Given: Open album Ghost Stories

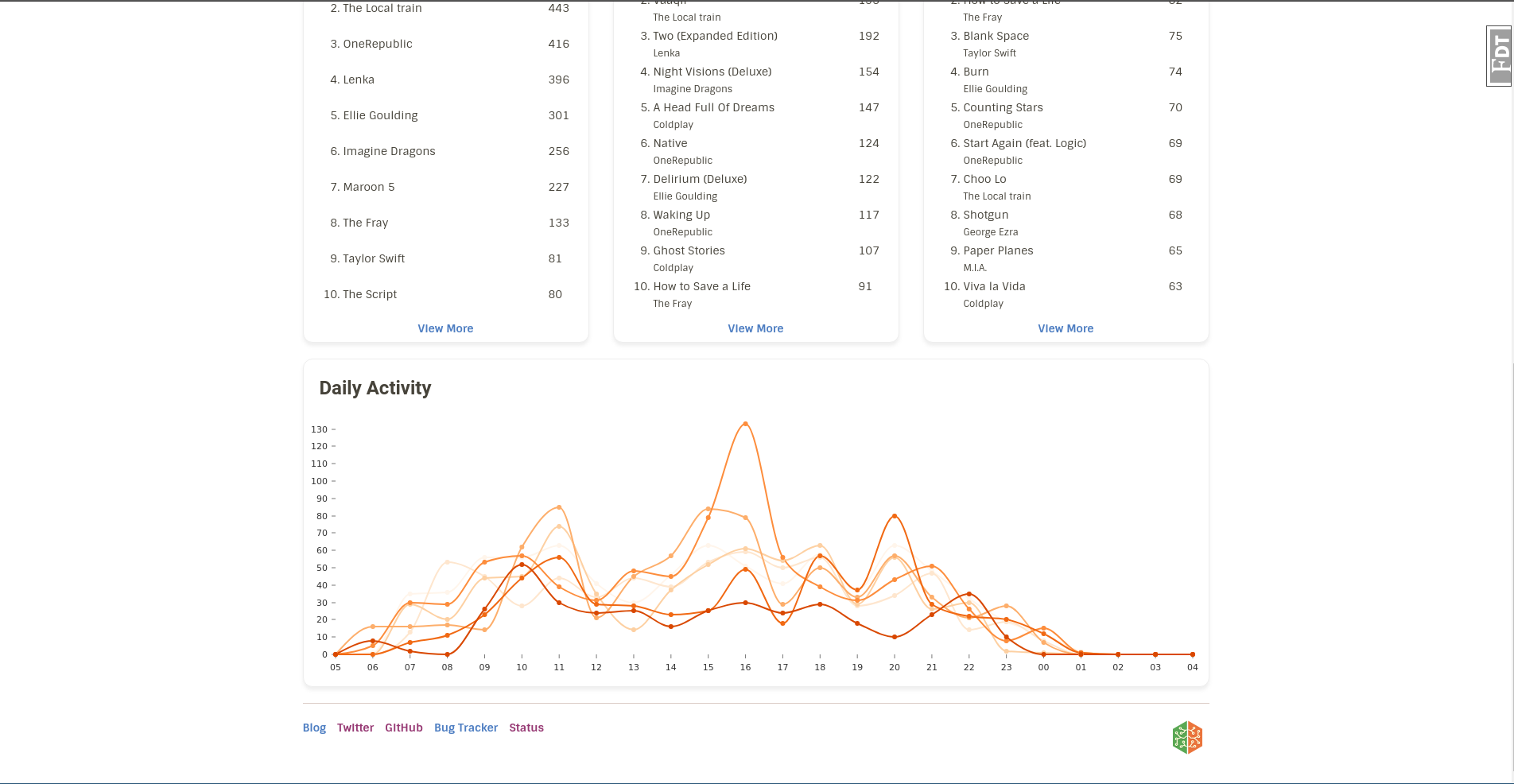Looking at the screenshot, I should [689, 250].
